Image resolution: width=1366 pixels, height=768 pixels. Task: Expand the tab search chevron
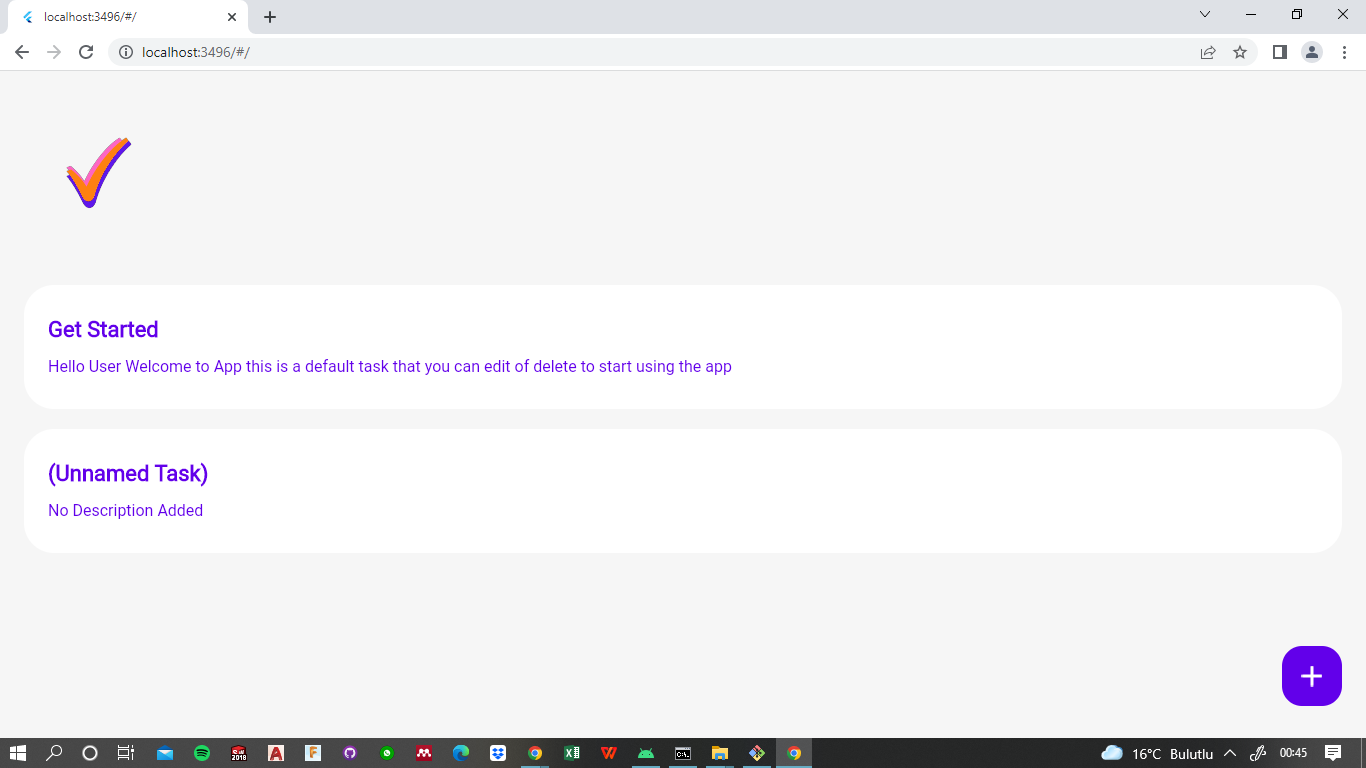point(1205,15)
